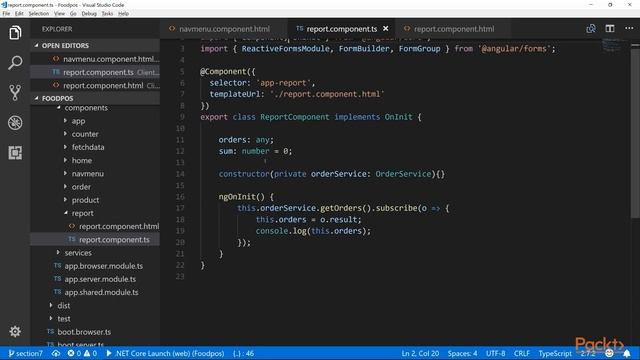
Task: Click the editor minimap
Action: click(x=611, y=45)
